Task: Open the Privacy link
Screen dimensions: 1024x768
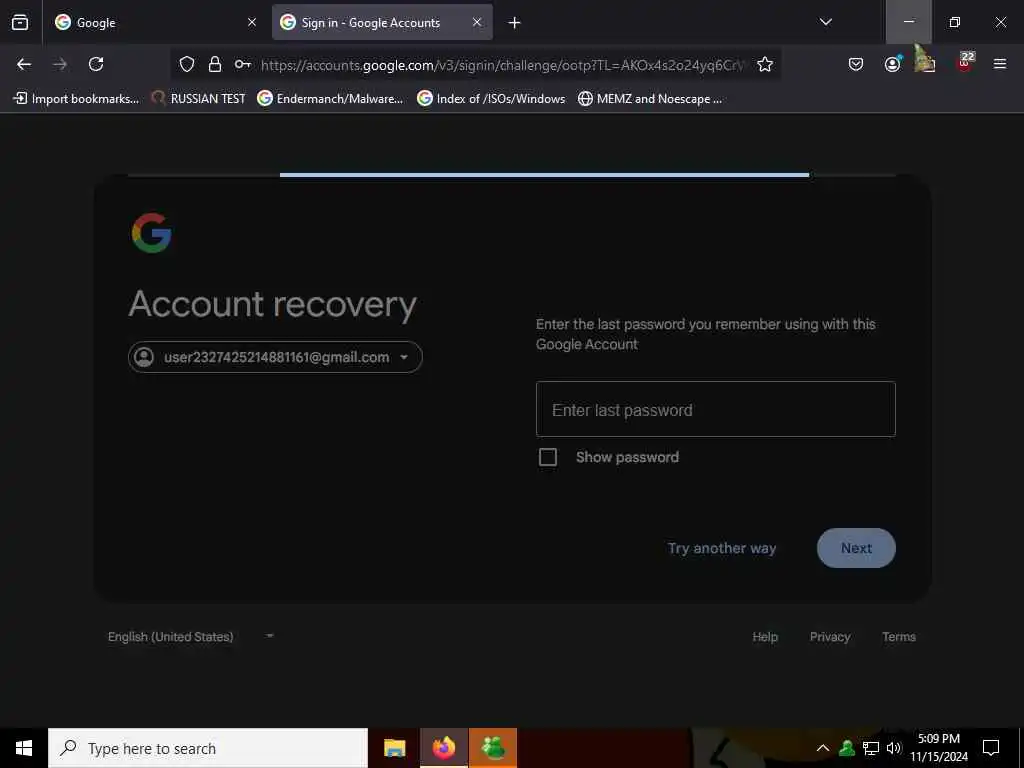Action: click(830, 637)
